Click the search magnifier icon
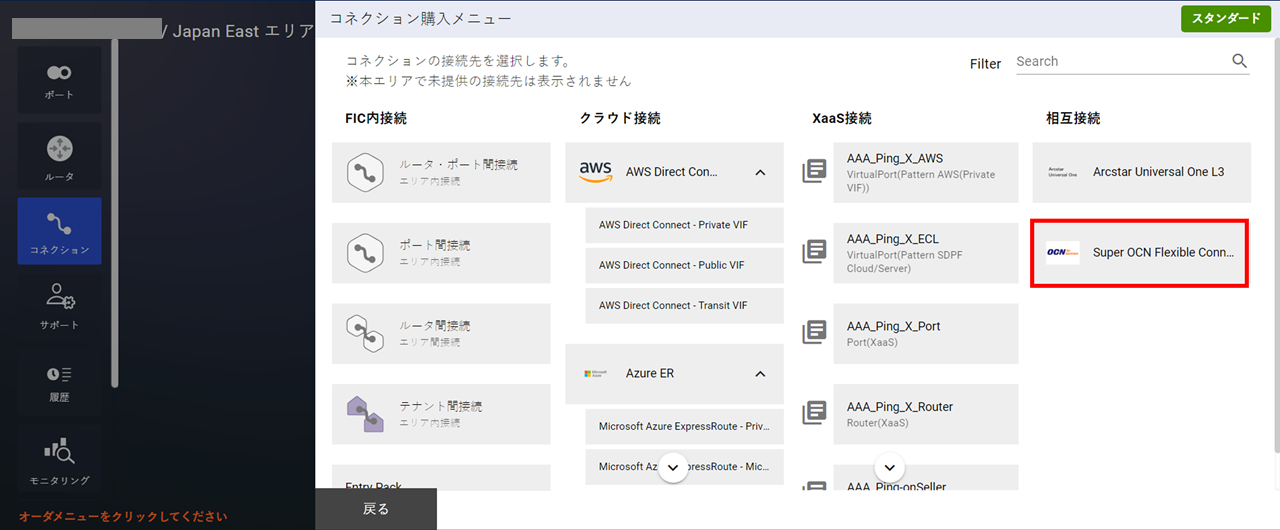 tap(1239, 61)
